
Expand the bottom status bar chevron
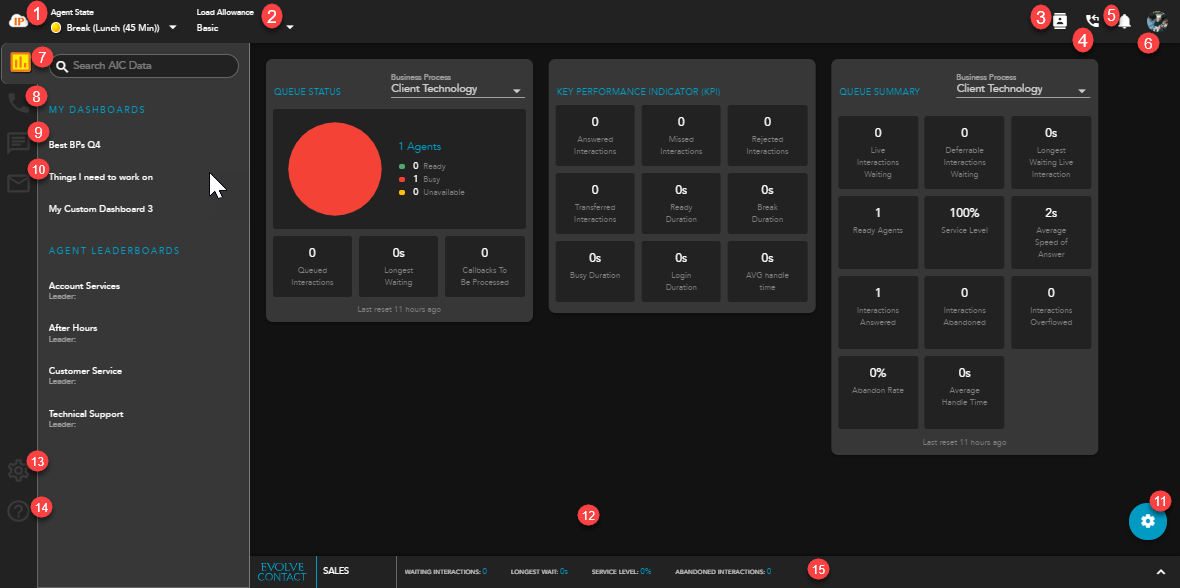[x=1160, y=572]
